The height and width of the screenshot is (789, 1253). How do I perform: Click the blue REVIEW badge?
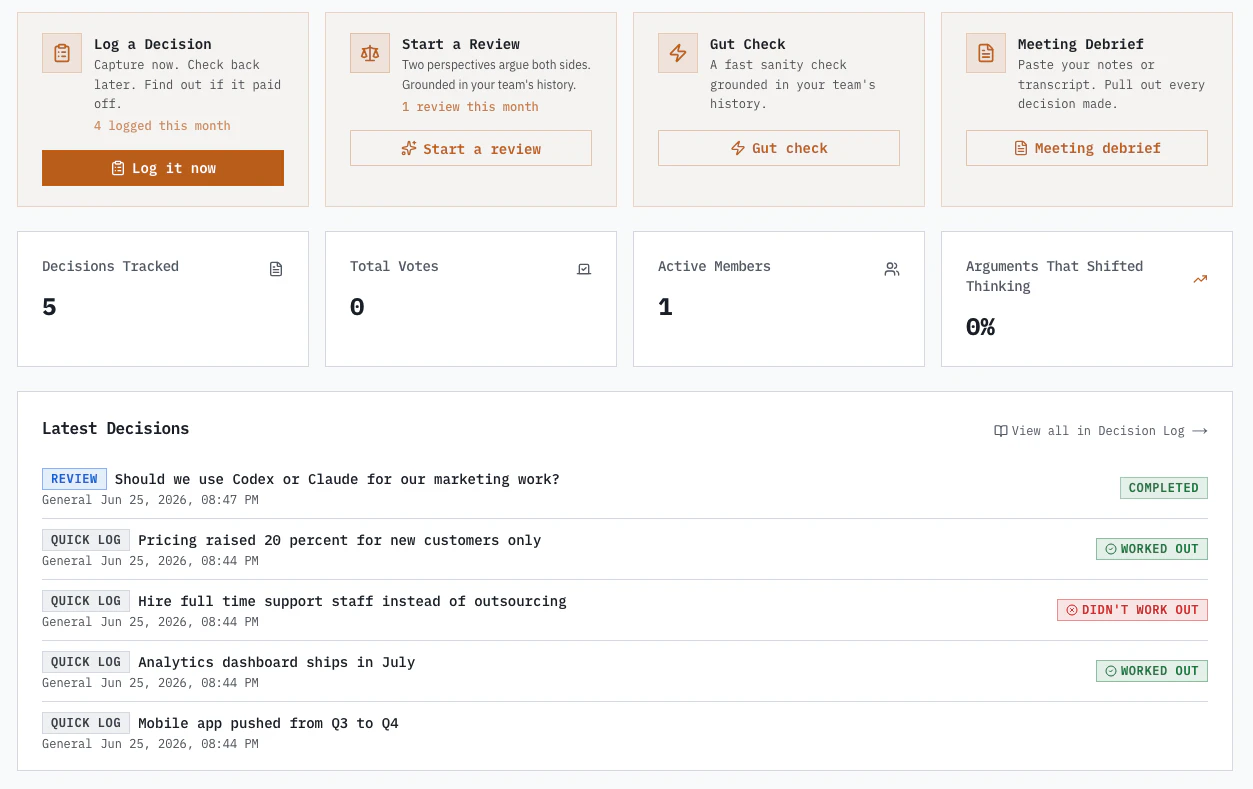[74, 479]
